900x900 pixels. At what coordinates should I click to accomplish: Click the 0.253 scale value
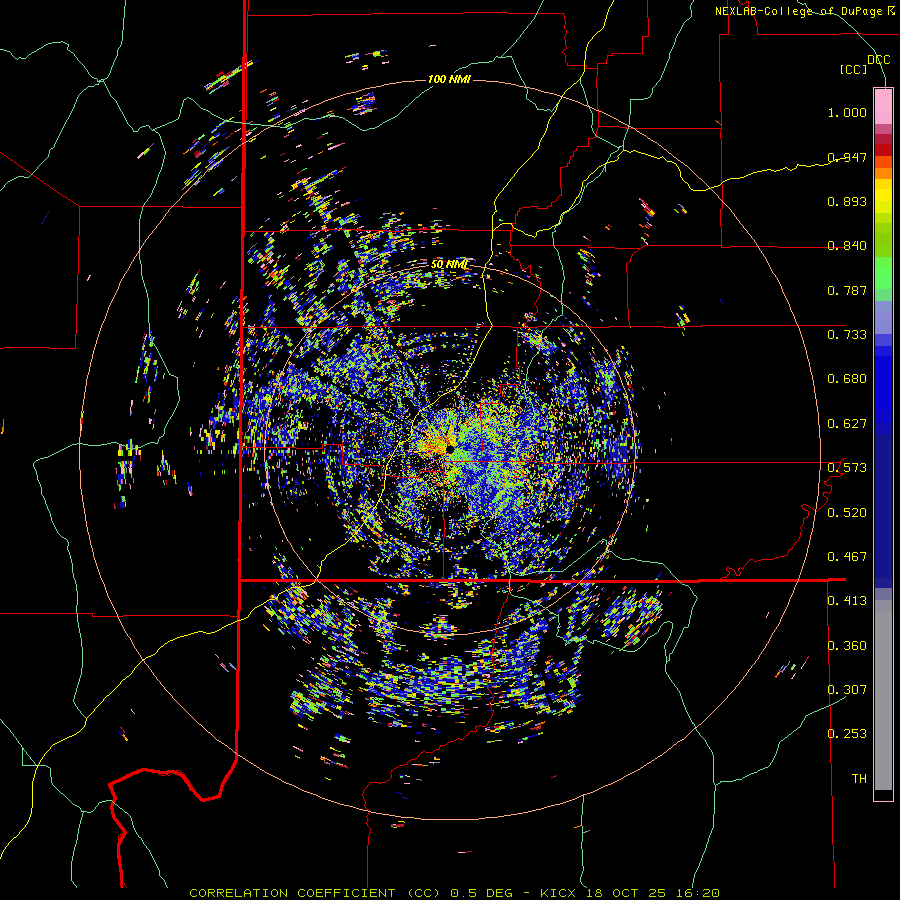pos(847,734)
